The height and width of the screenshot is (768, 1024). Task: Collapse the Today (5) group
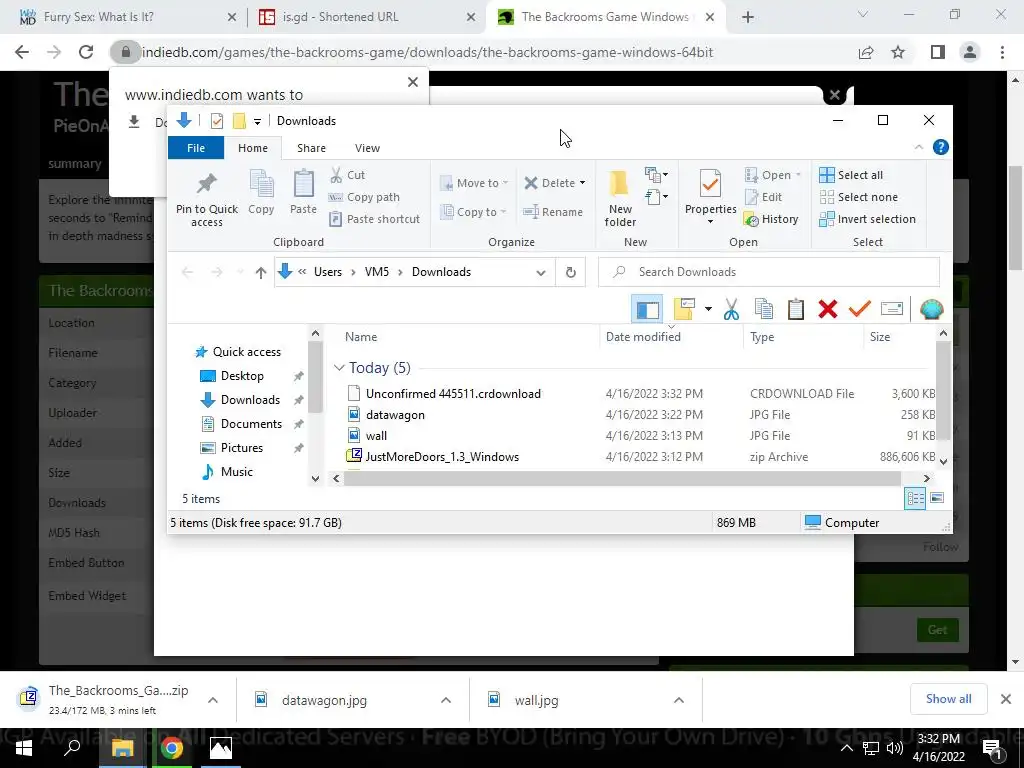point(338,368)
